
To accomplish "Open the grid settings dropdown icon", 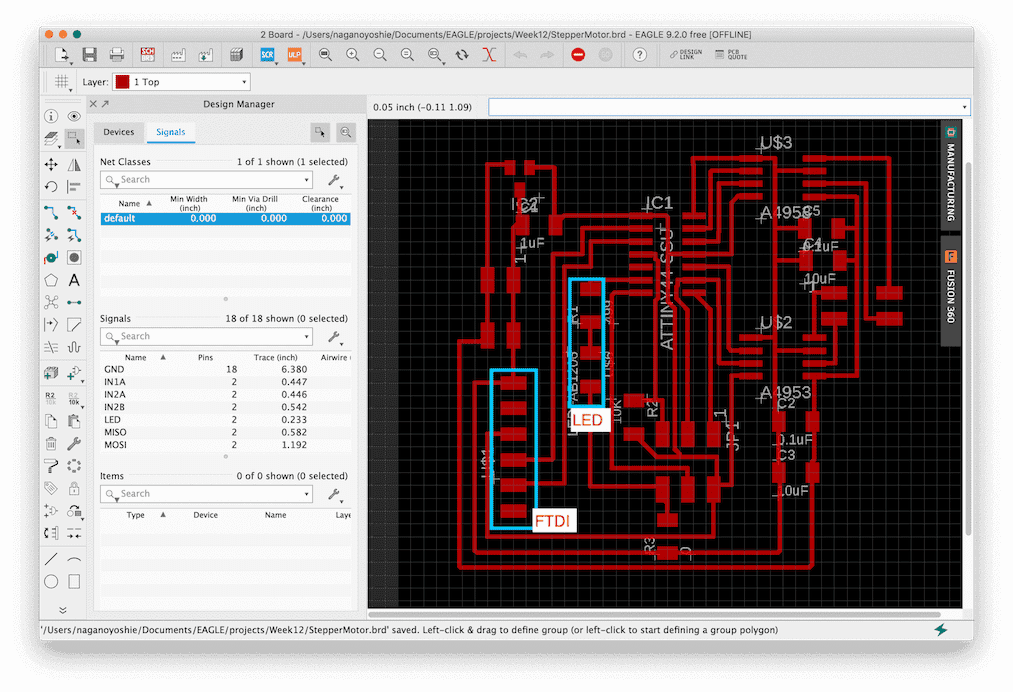I will click(x=62, y=82).
